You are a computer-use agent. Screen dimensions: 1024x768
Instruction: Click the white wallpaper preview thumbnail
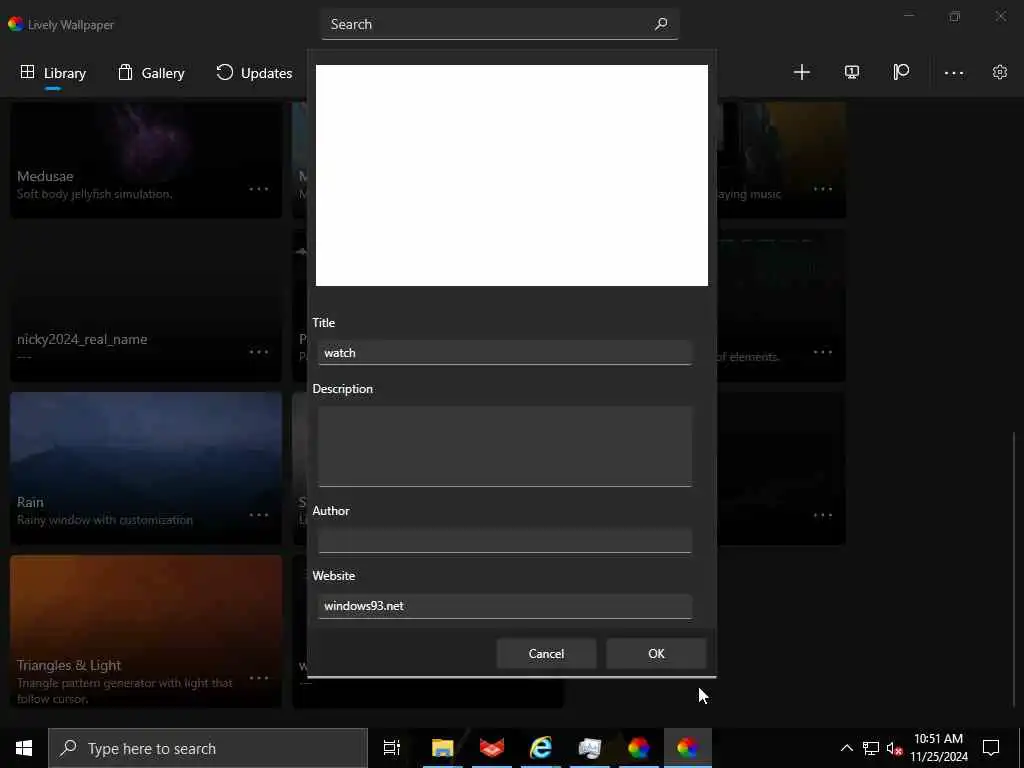[x=511, y=175]
